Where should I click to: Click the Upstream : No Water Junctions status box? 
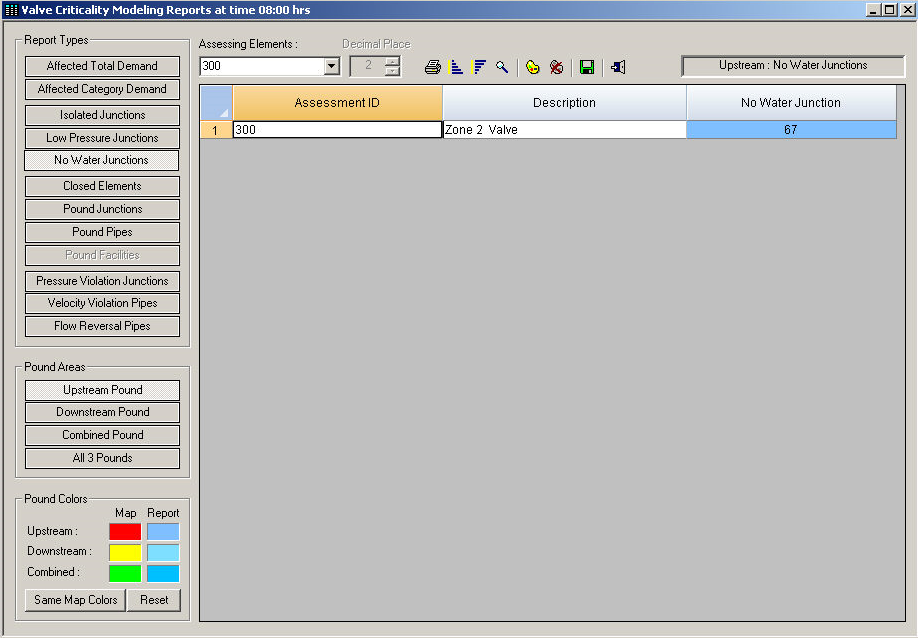[793, 66]
